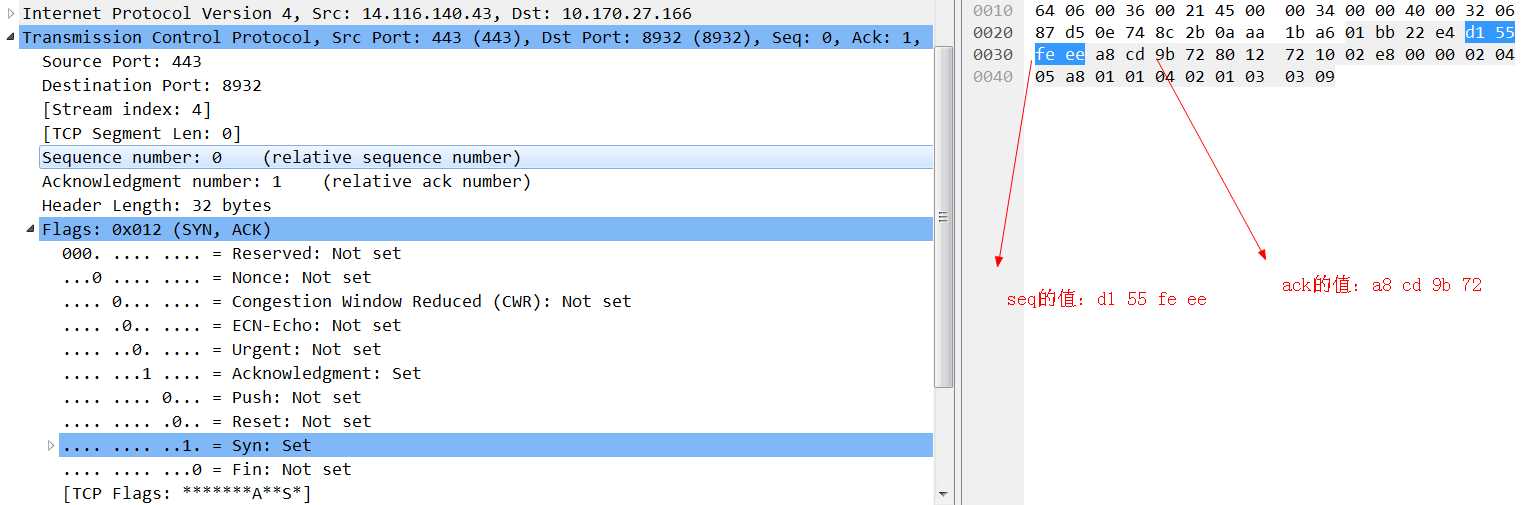Click hex bytes a8 cd in row 0030

pos(1120,55)
